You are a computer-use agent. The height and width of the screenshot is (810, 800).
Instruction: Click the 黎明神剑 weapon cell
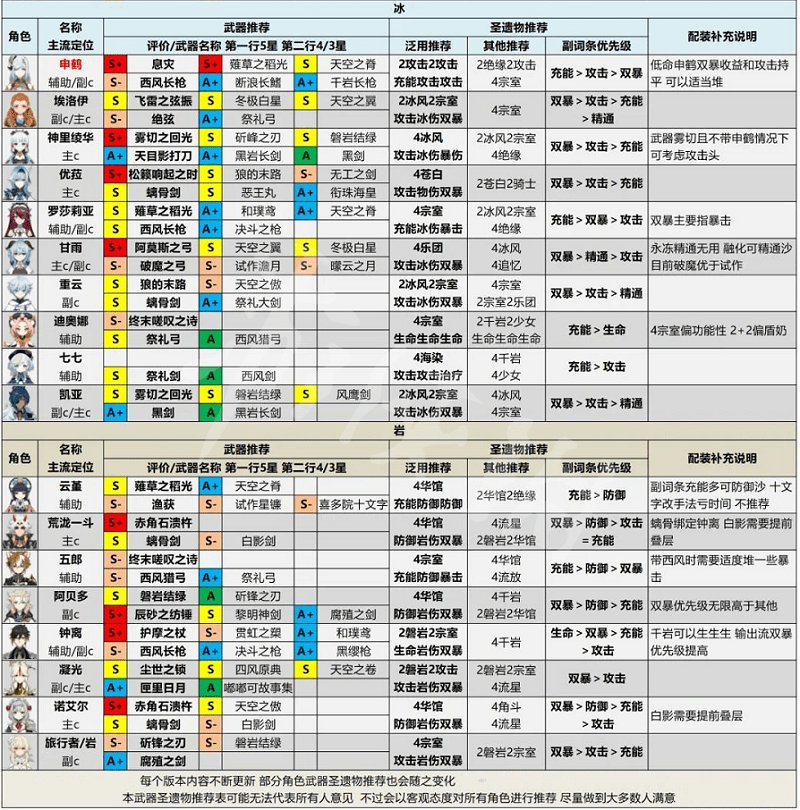[x=258, y=615]
